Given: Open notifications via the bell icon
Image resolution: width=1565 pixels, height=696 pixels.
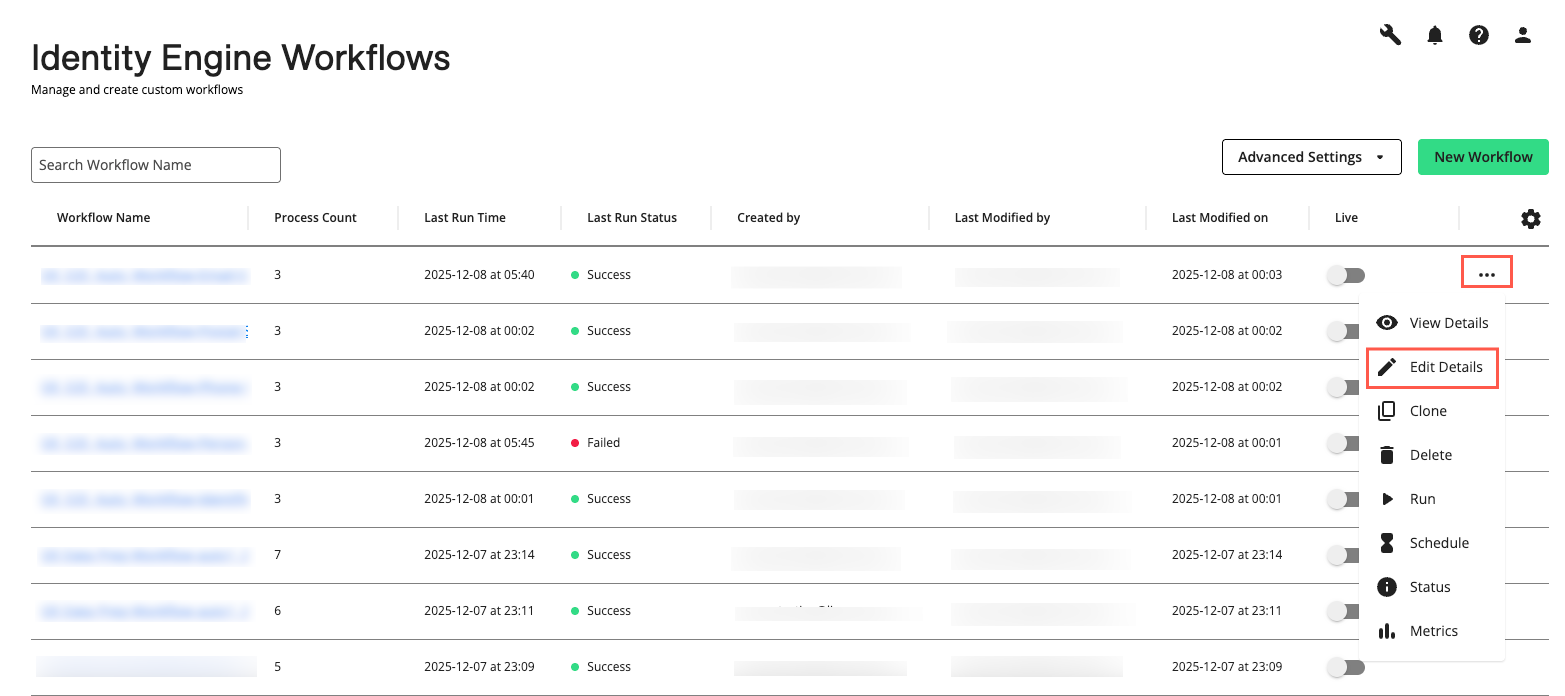Looking at the screenshot, I should click(x=1435, y=34).
